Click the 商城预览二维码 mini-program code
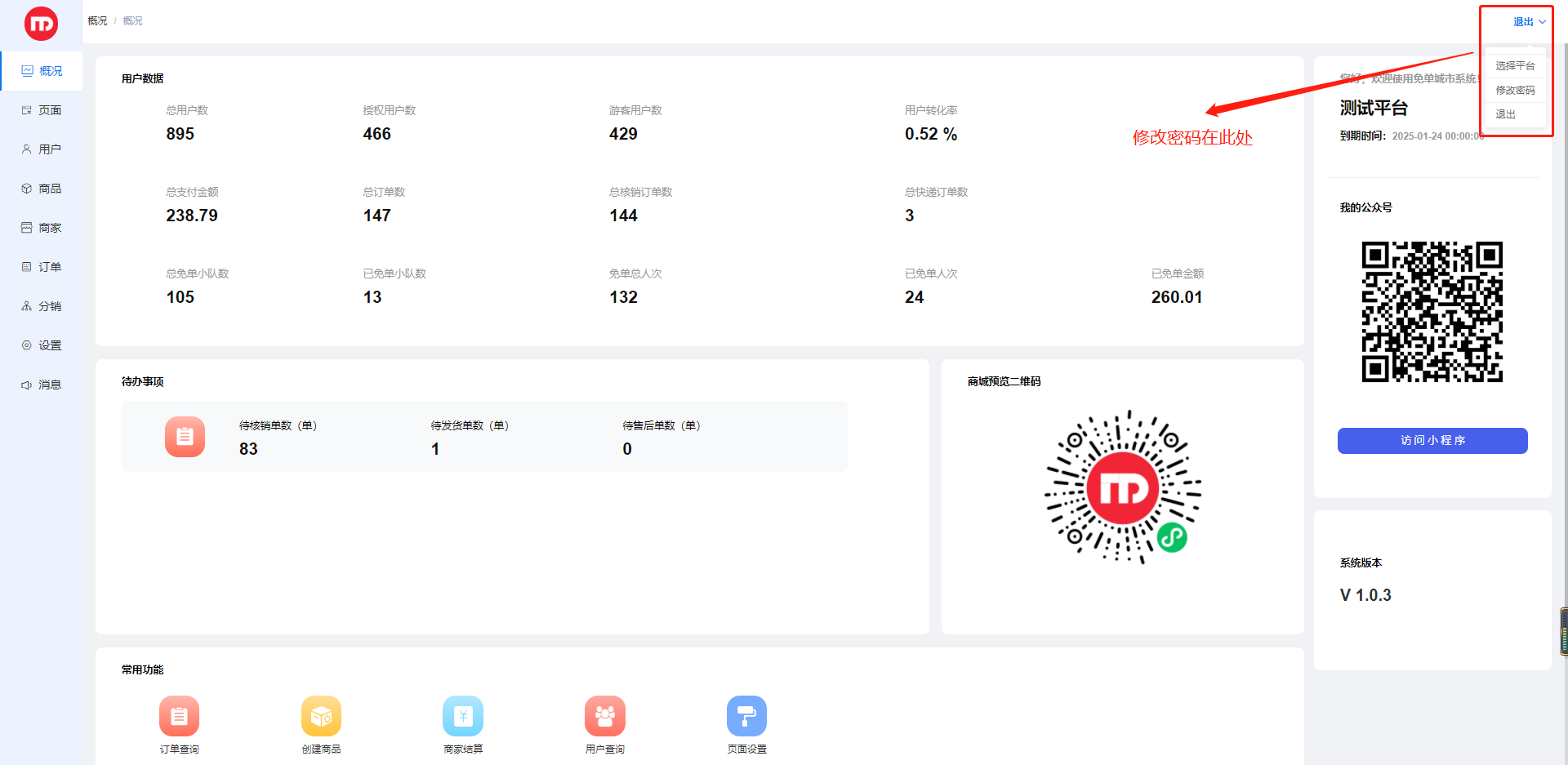1568x765 pixels. tap(1123, 487)
